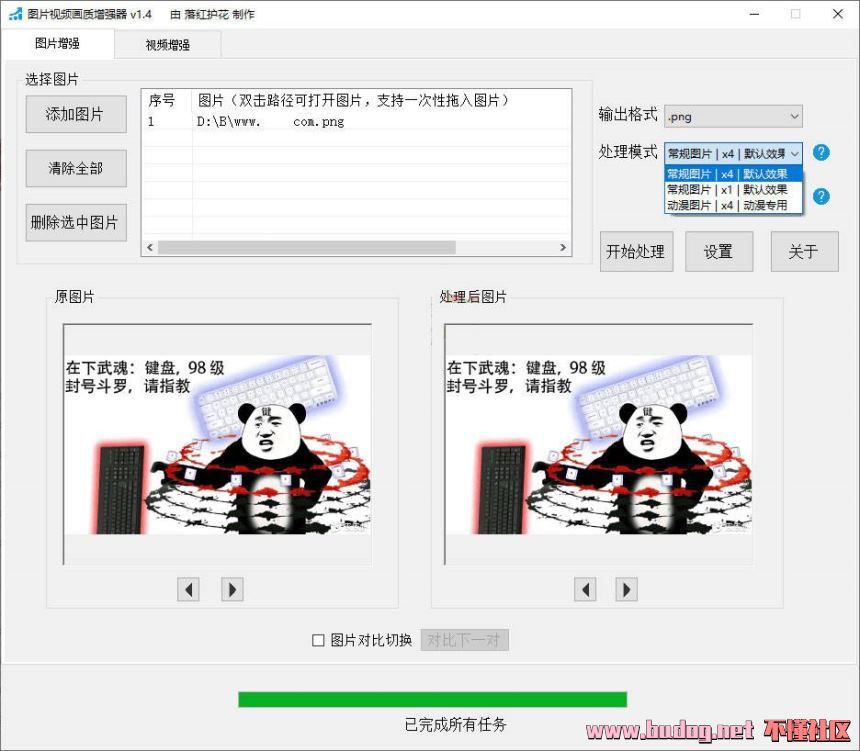860x751 pixels.
Task: Switch to the 视频增强 tab
Action: coord(167,44)
